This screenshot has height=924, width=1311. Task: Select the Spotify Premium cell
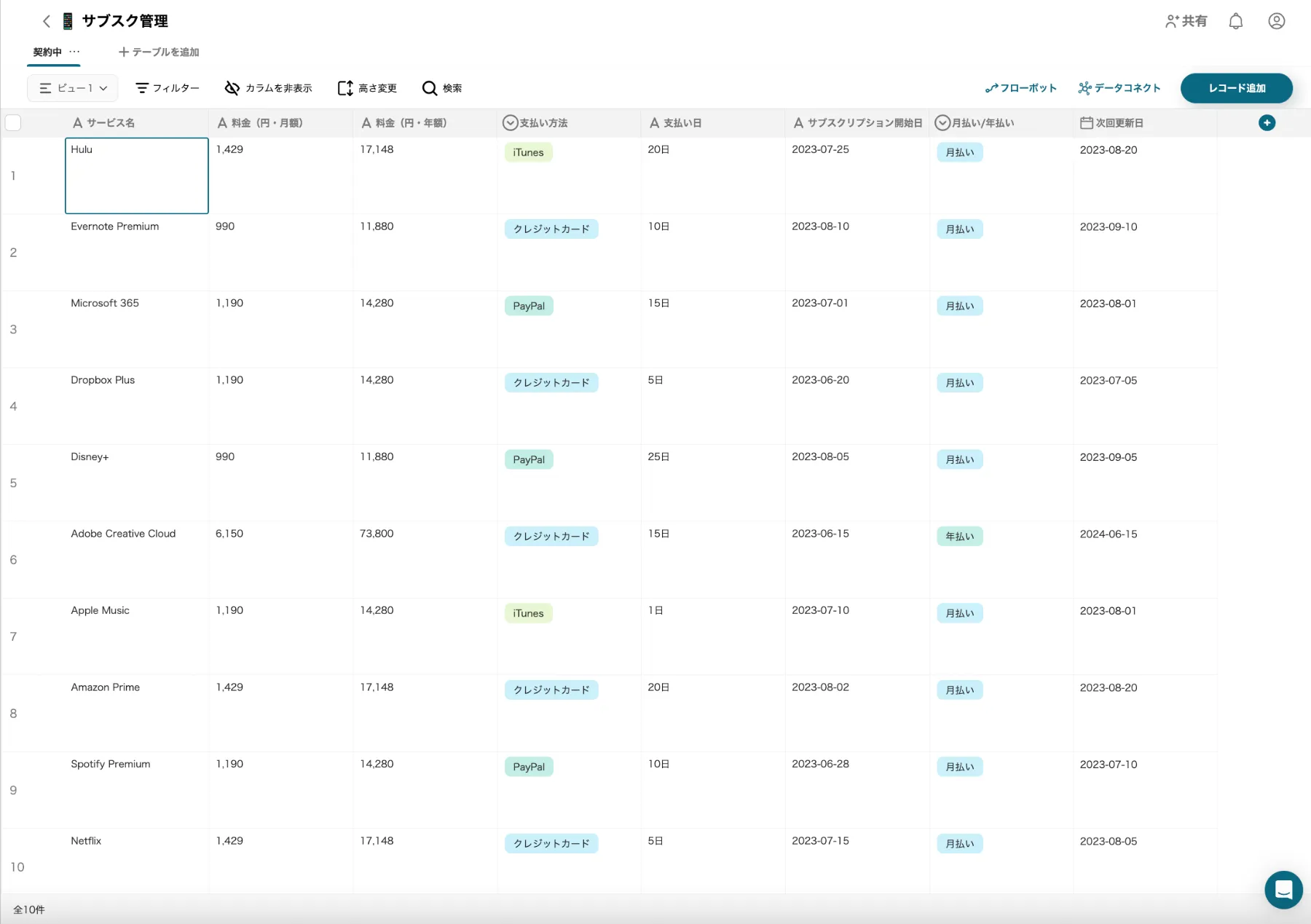point(136,790)
